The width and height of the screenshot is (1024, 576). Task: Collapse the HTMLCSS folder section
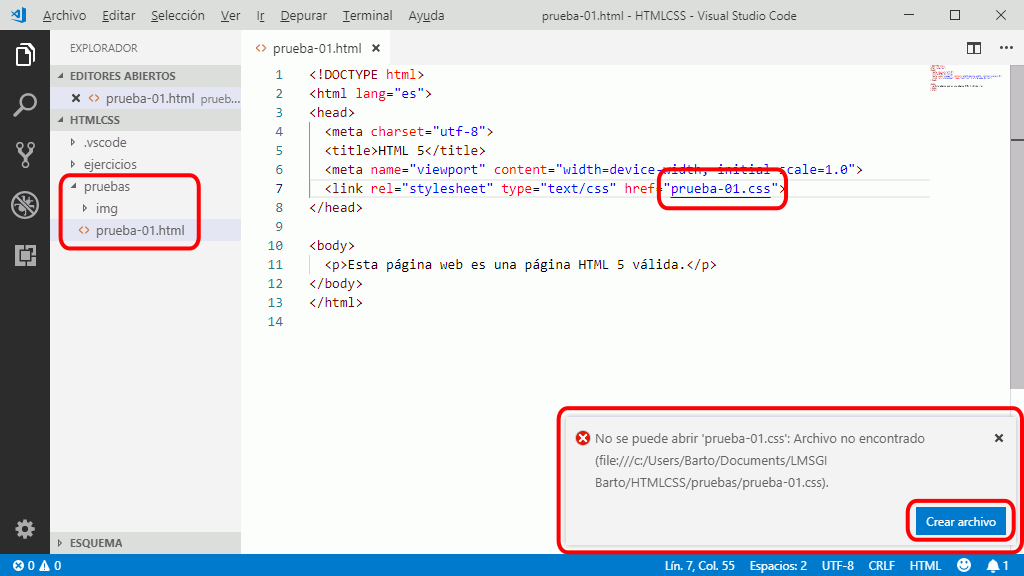[146, 120]
